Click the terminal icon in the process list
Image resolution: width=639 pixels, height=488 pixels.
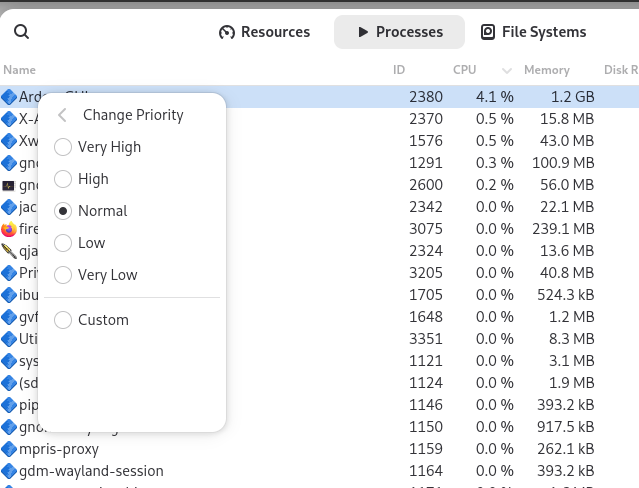pyautogui.click(x=9, y=185)
